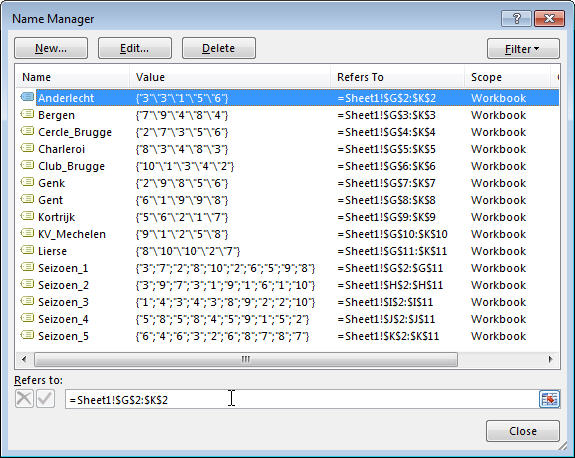575x458 pixels.
Task: Click the name icon beside Seizoen_4
Action: tap(28, 318)
